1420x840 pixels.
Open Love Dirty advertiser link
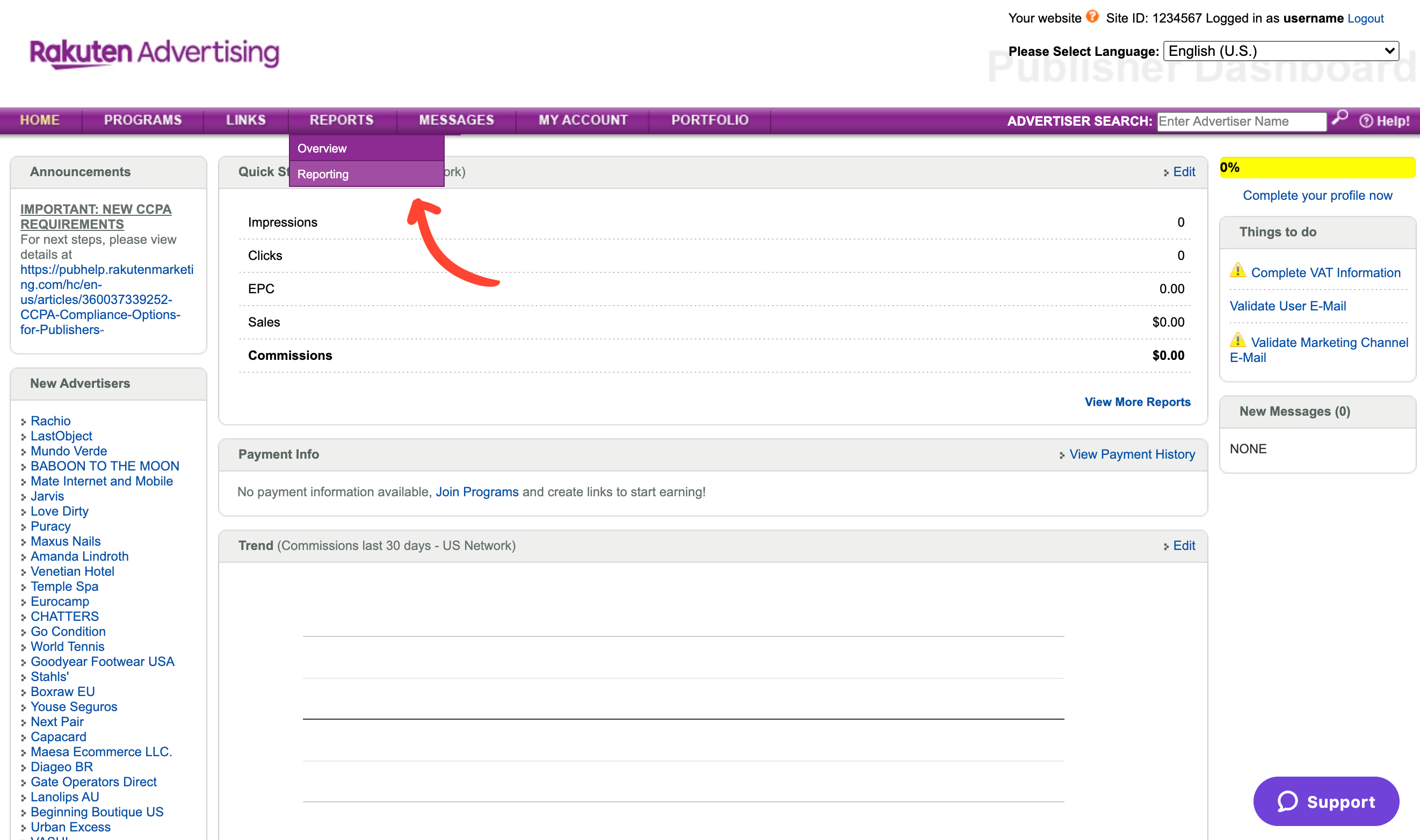pyautogui.click(x=60, y=511)
